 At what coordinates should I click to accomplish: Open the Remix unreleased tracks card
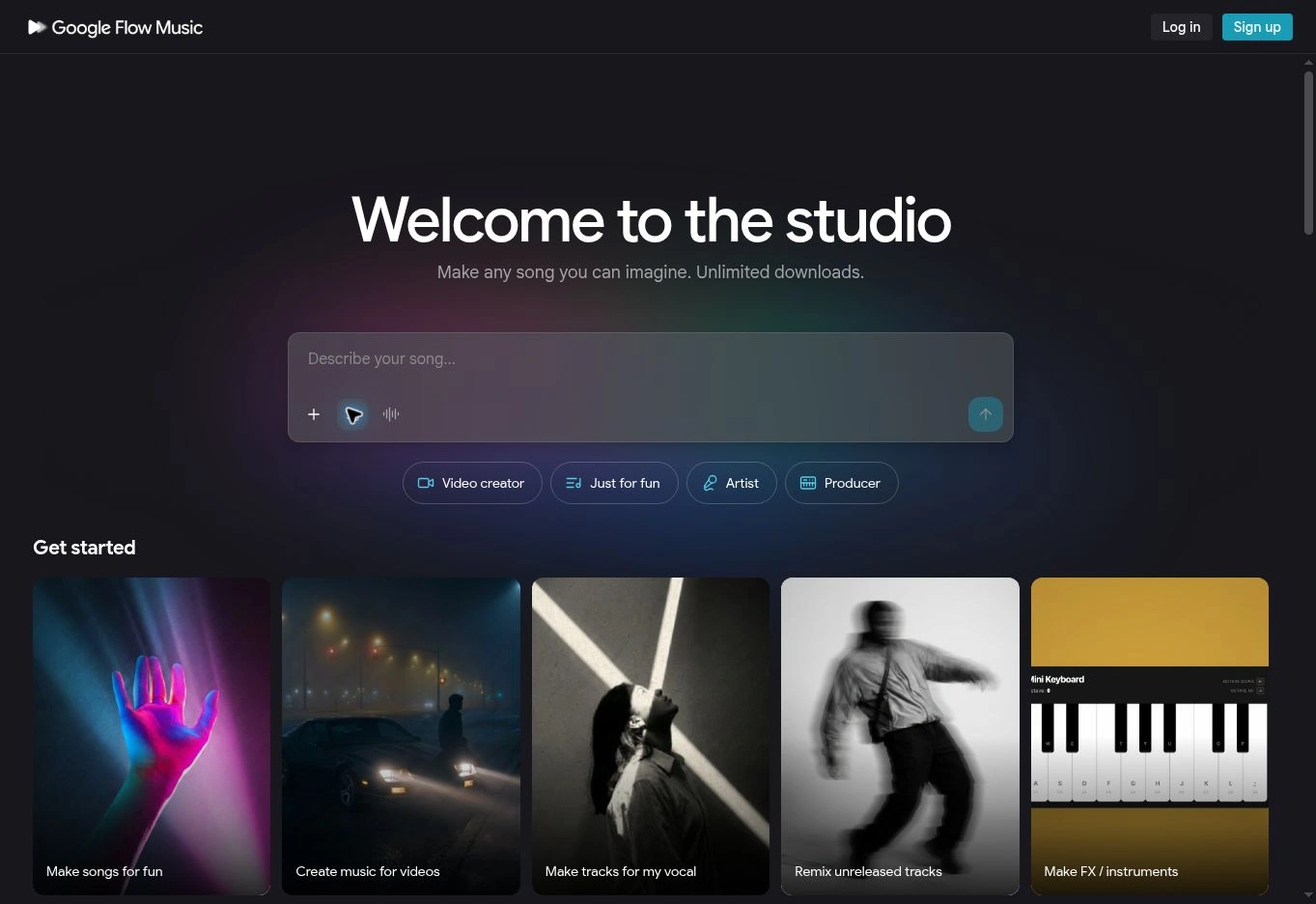[x=900, y=736]
